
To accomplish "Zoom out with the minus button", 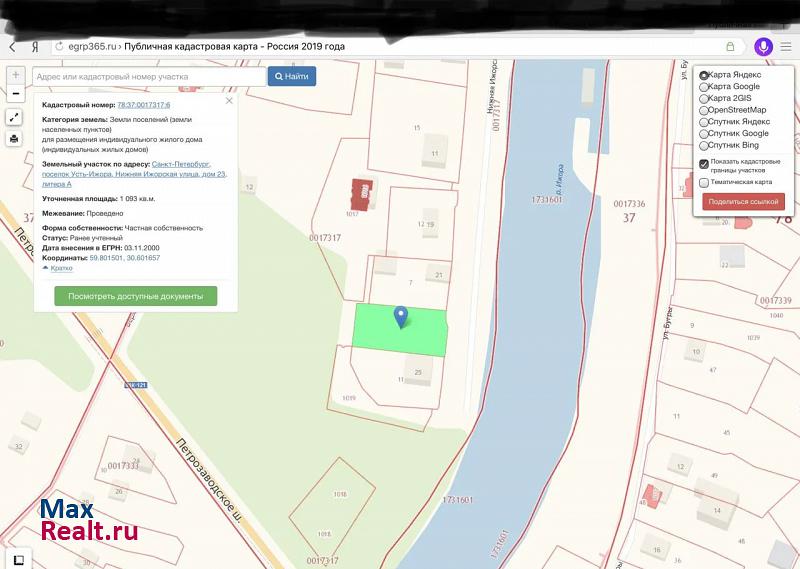I will point(15,93).
